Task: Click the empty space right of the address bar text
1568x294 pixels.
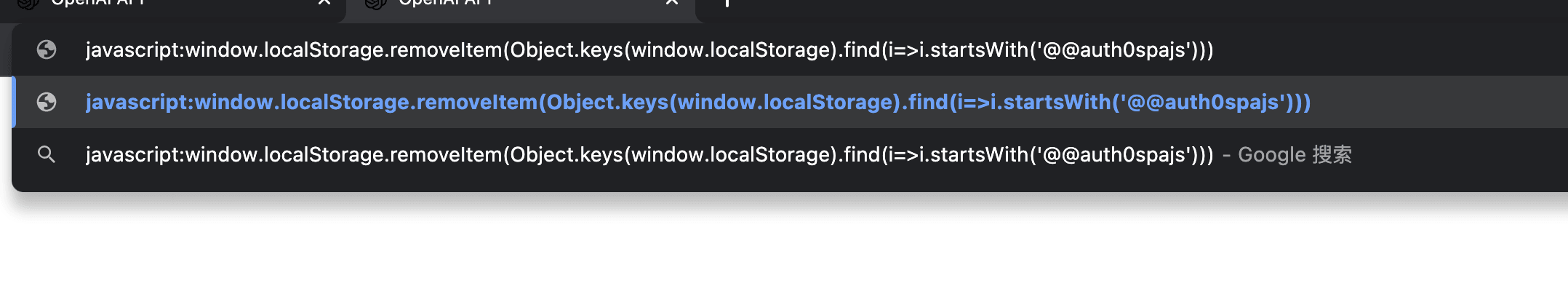Action: click(x=1382, y=49)
